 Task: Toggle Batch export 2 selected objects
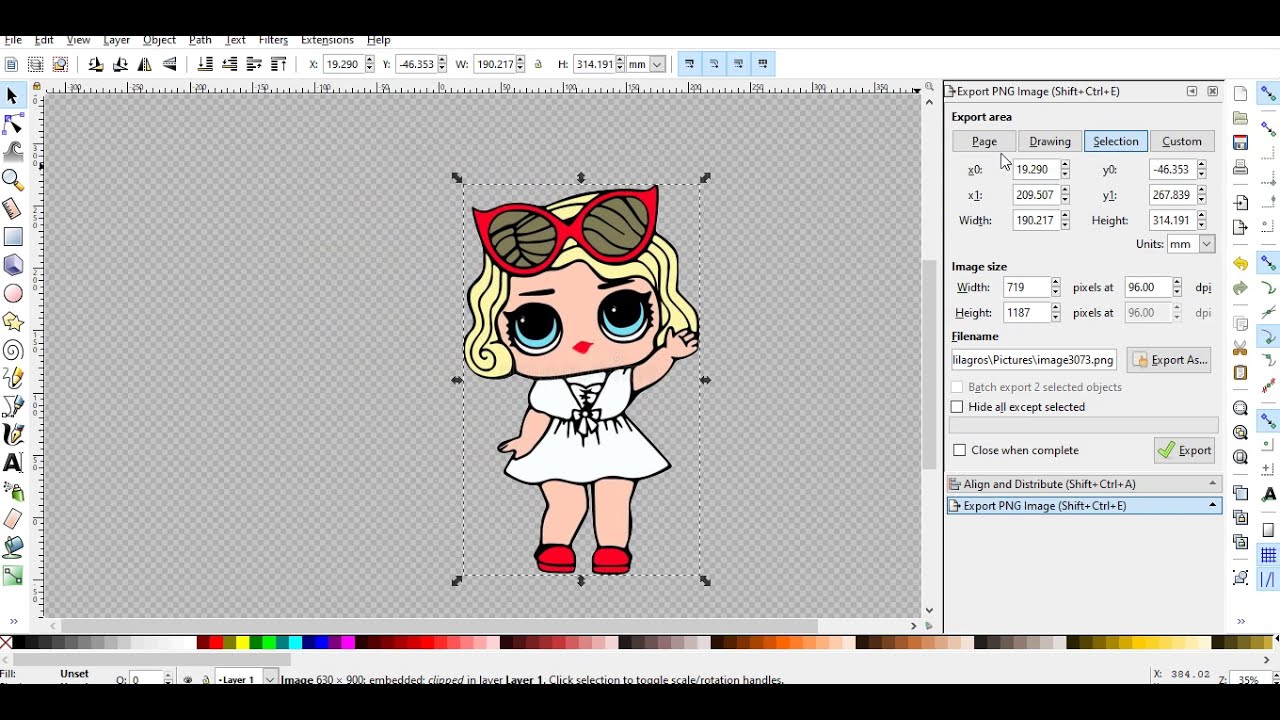pos(957,387)
